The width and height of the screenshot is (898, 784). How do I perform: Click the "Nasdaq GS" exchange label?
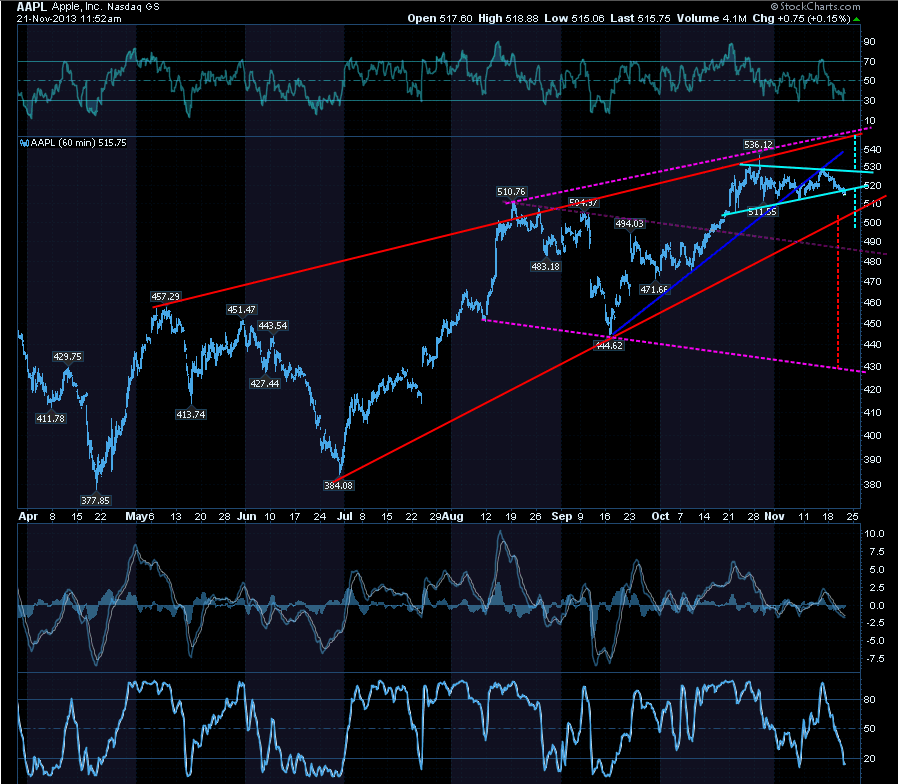(x=133, y=7)
